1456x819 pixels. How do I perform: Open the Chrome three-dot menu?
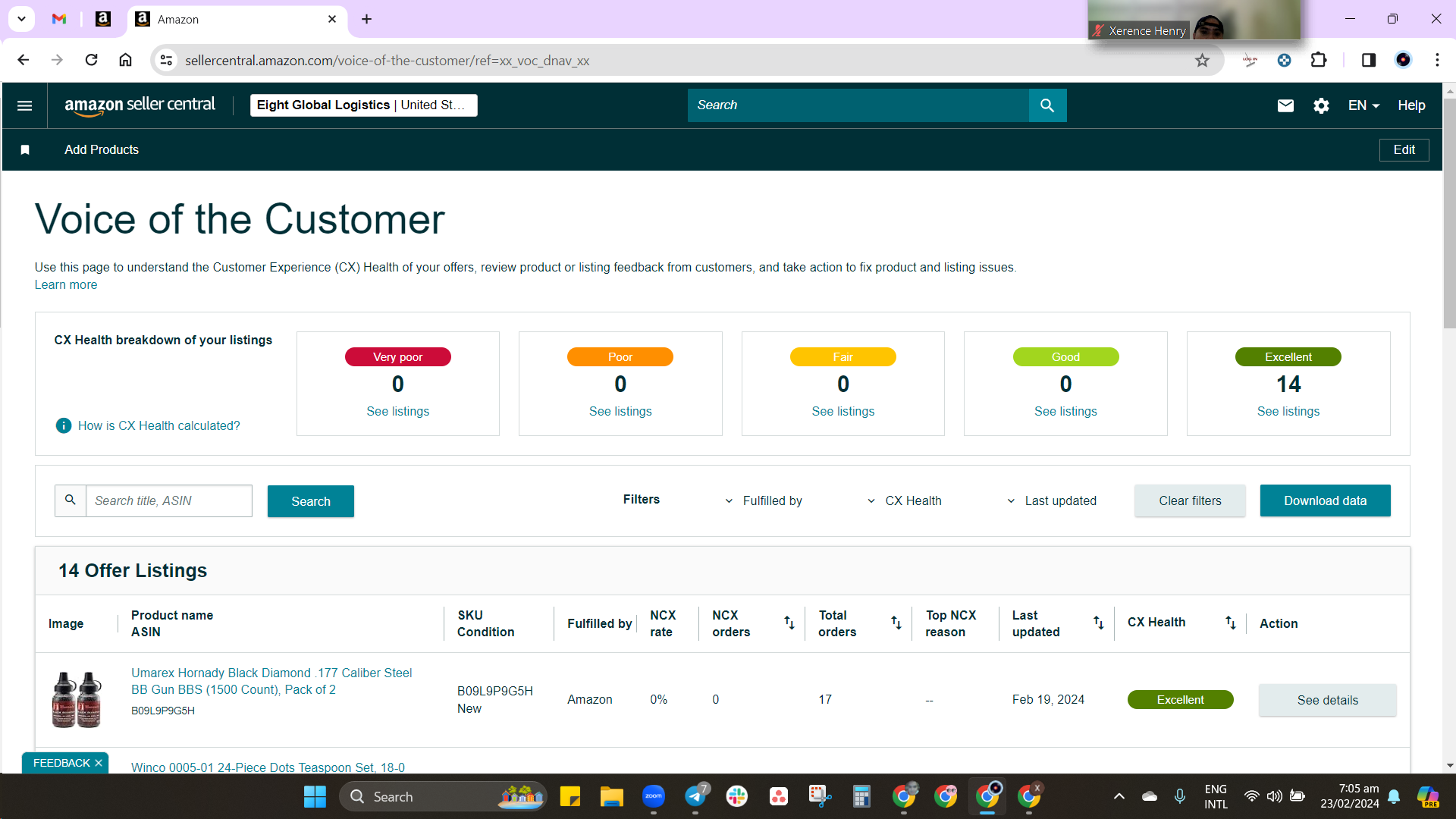point(1437,60)
